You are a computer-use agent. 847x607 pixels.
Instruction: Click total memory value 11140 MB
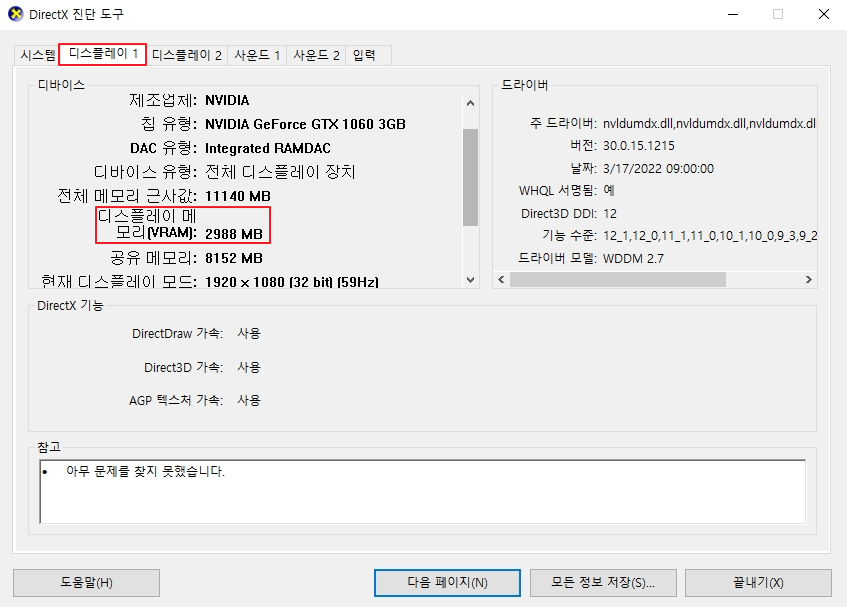click(x=238, y=197)
